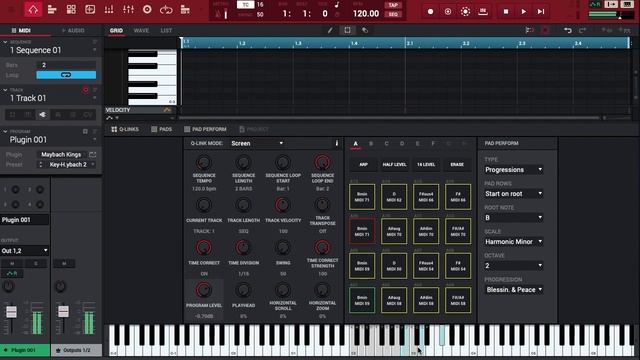Open the Root Note B dropdown

(x=513, y=218)
